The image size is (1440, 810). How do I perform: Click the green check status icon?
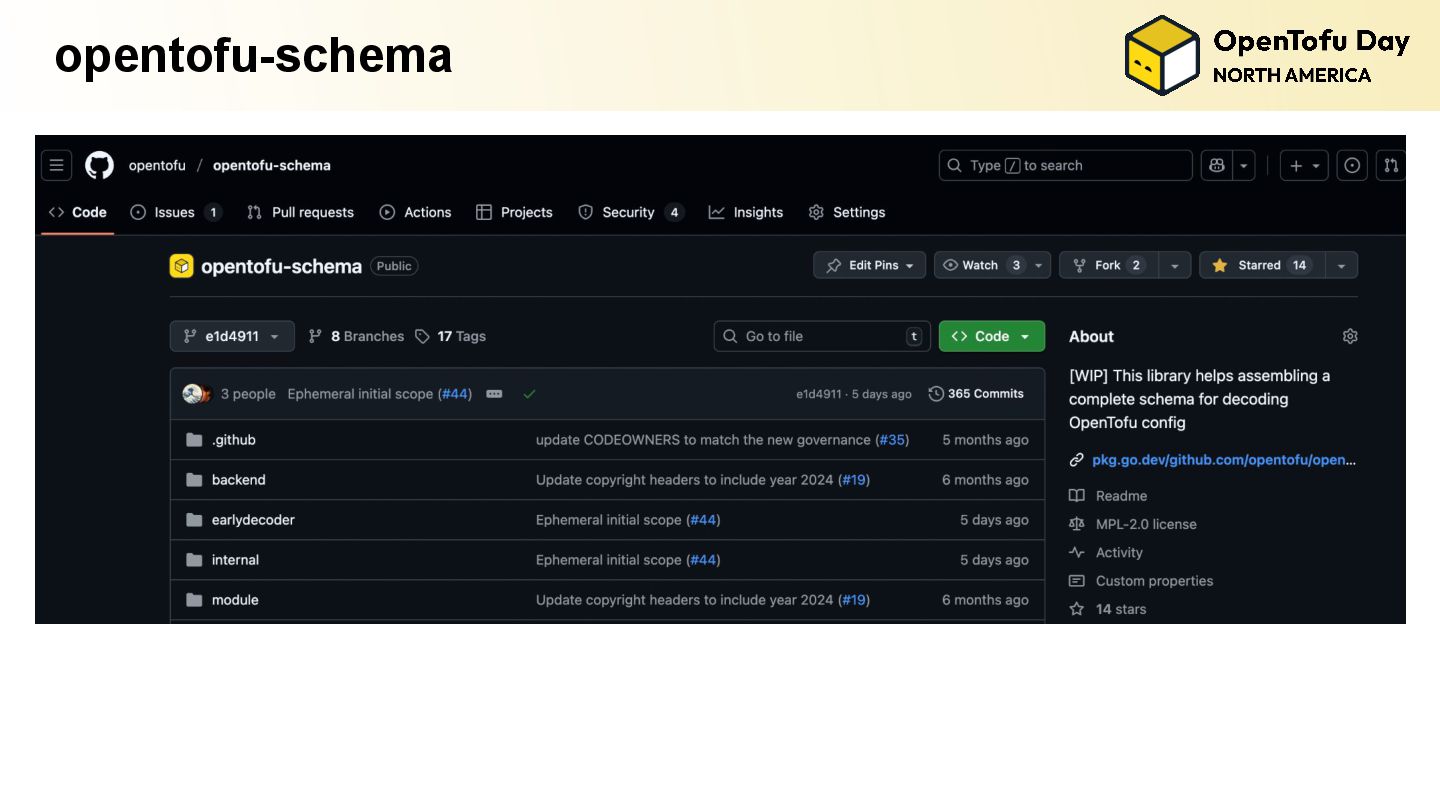pyautogui.click(x=529, y=394)
